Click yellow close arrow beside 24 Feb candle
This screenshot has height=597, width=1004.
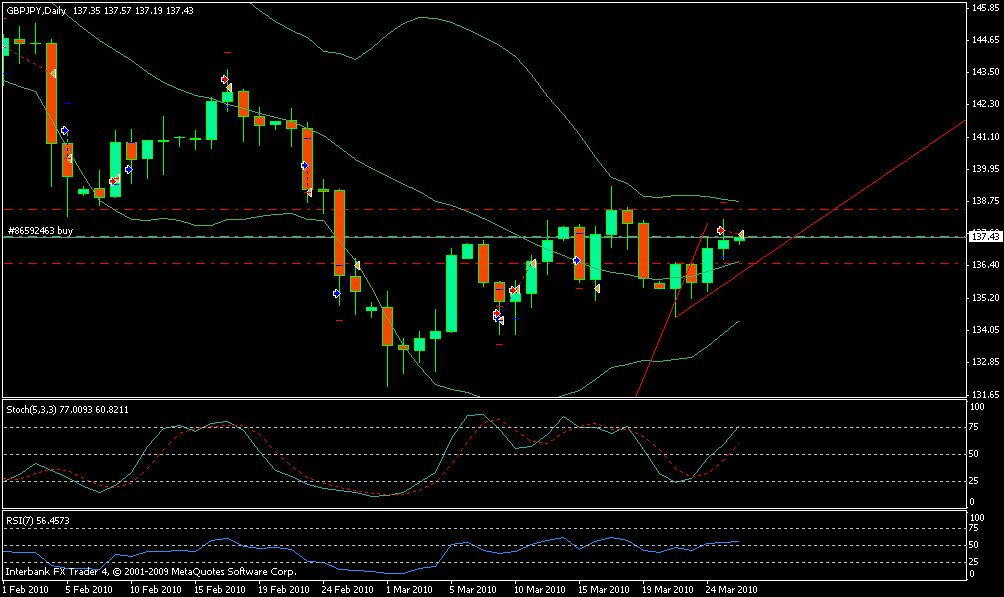pos(357,265)
